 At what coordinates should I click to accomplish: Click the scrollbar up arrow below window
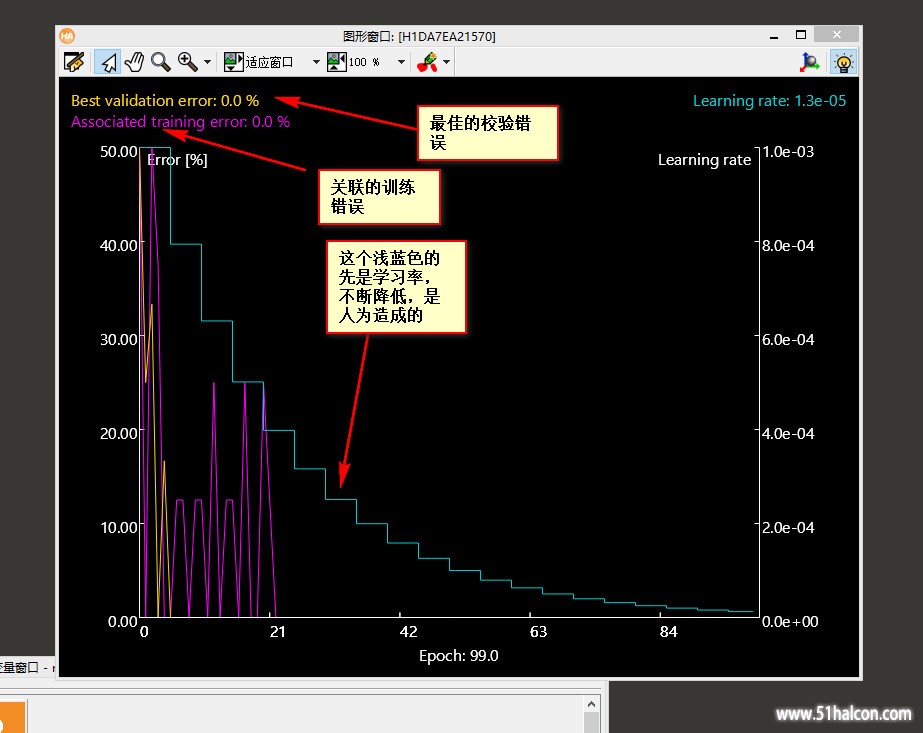592,704
